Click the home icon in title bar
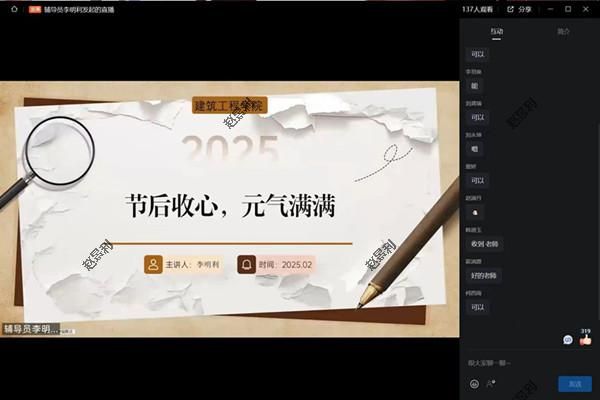 pyautogui.click(x=15, y=10)
